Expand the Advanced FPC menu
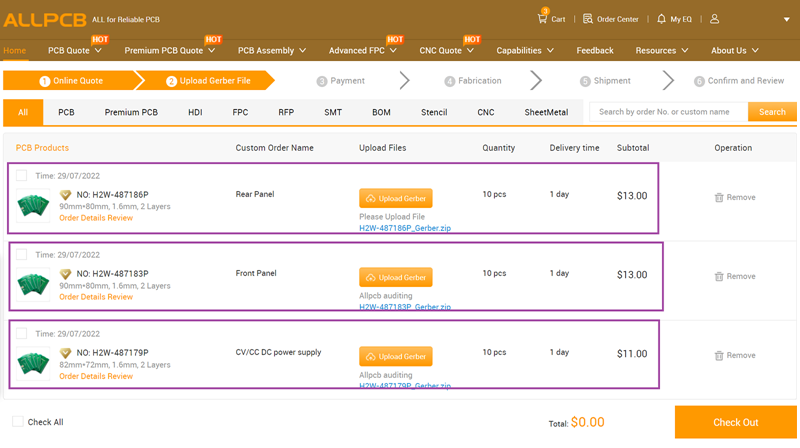 pyautogui.click(x=363, y=51)
